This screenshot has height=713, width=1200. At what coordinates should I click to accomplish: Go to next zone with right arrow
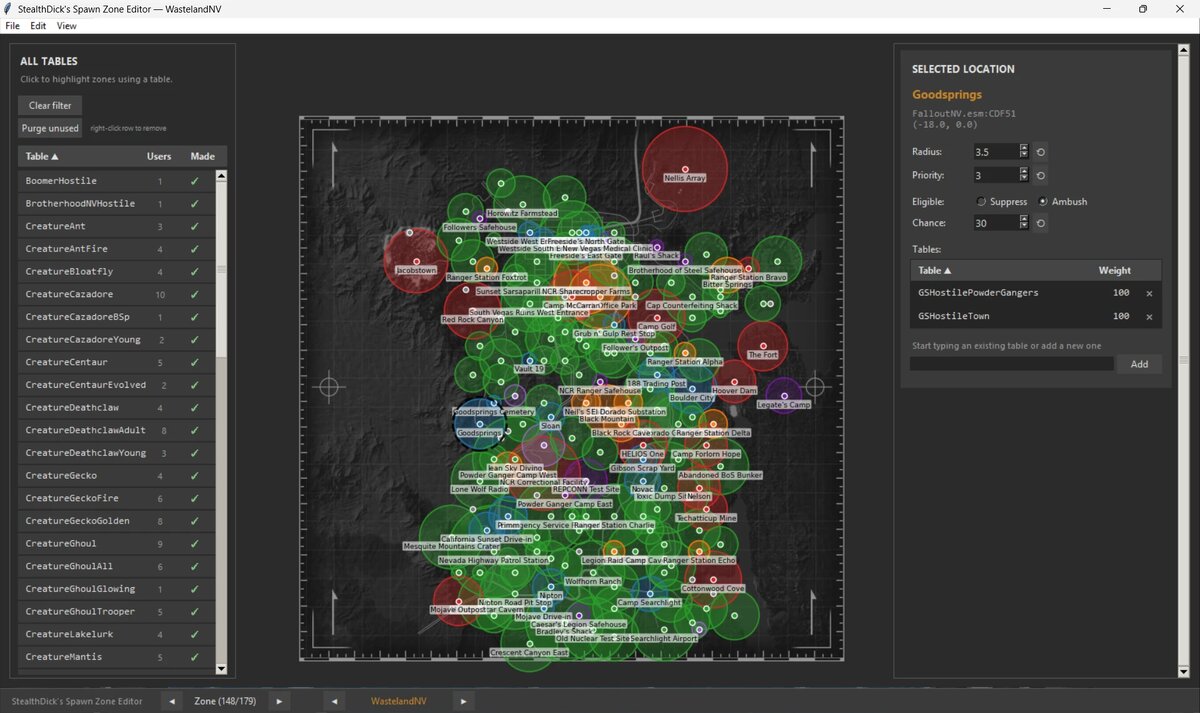pos(278,701)
